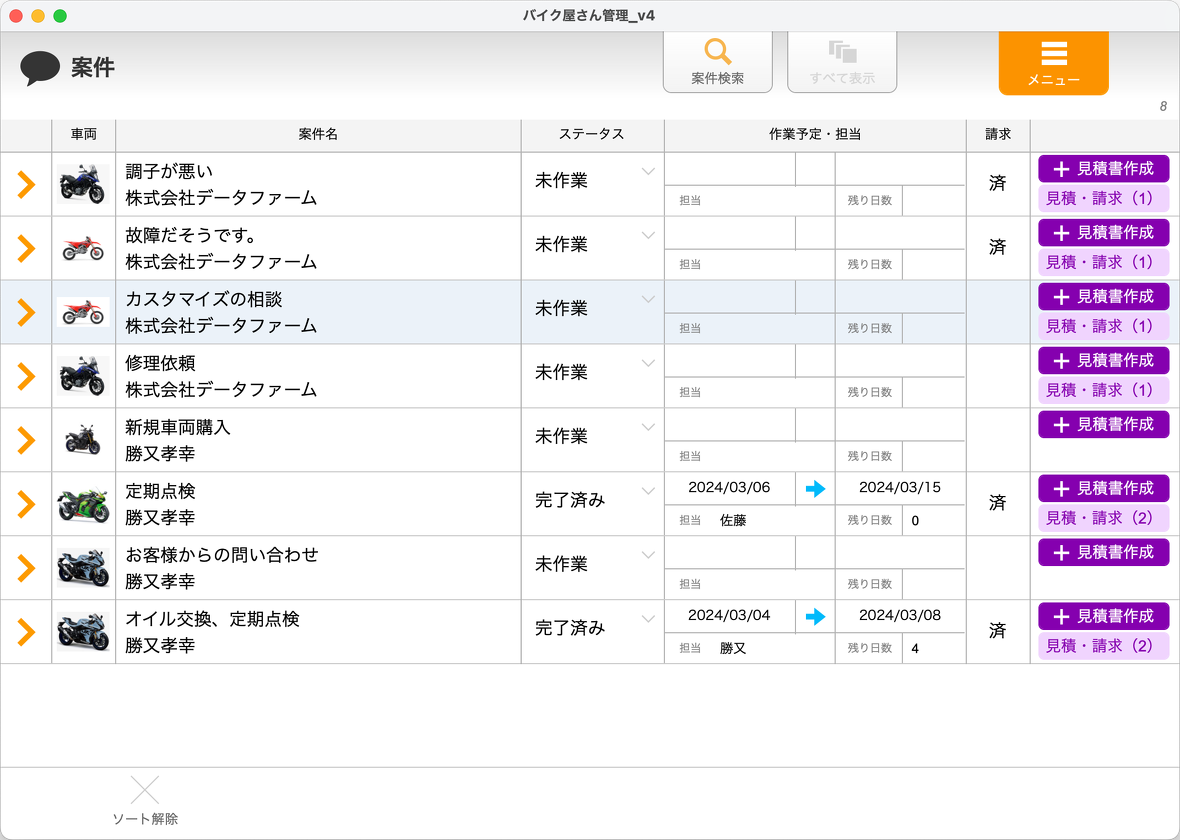
Task: Expand status dropdown for 調子が悪い
Action: point(648,172)
